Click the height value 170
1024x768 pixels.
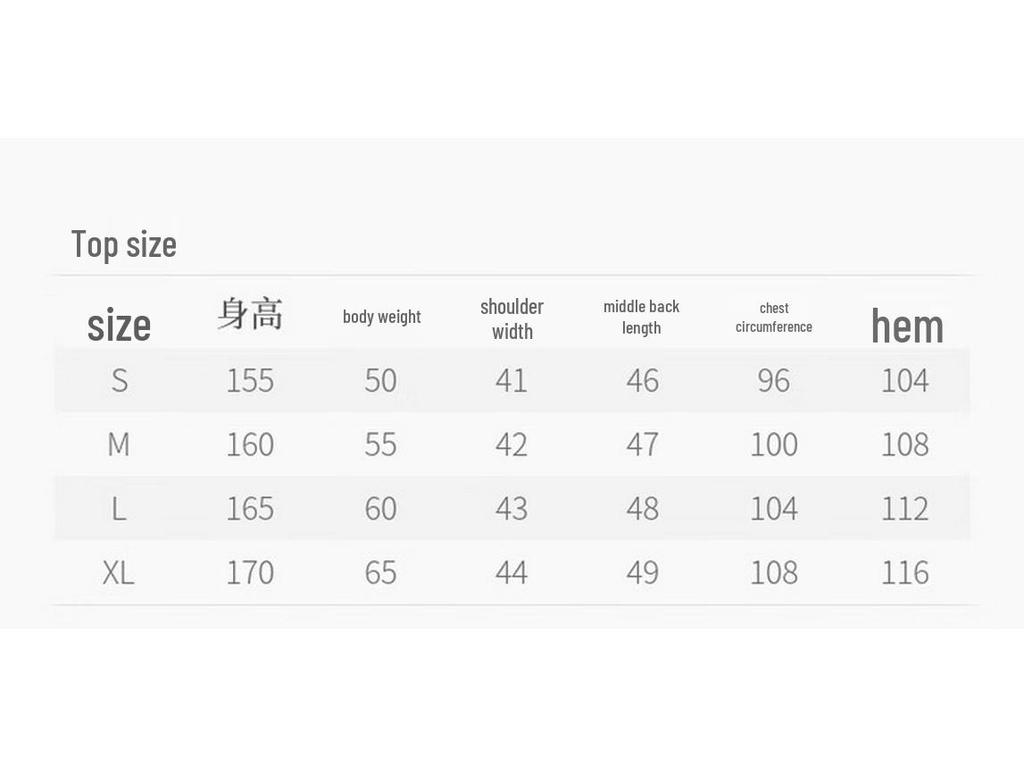pos(249,573)
